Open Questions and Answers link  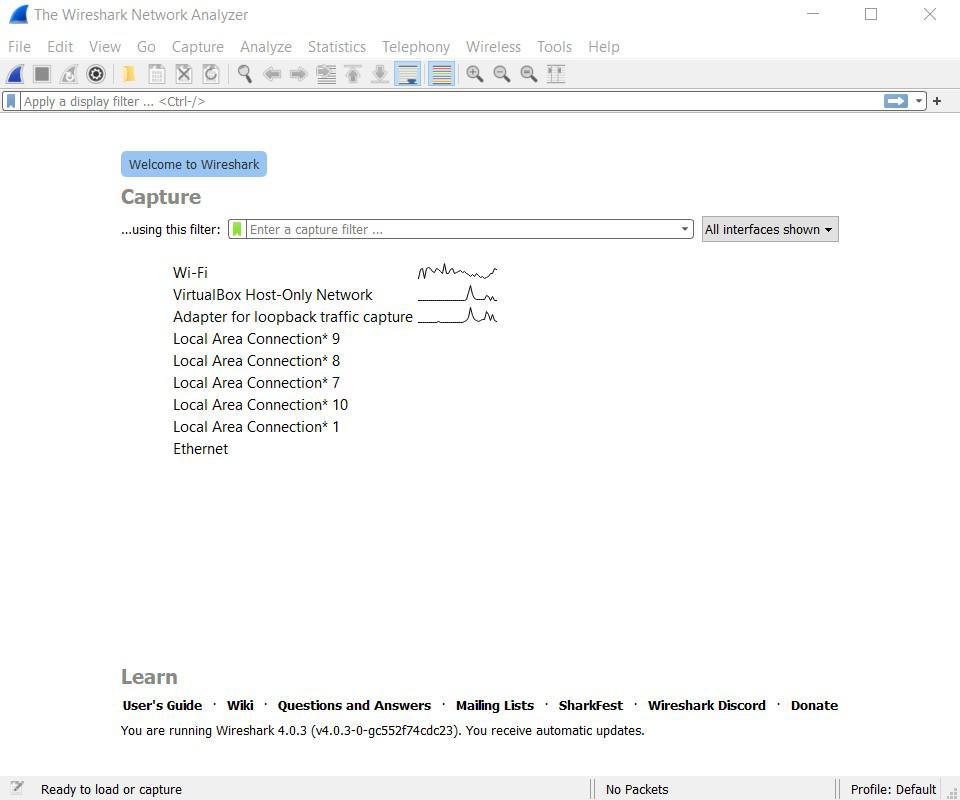click(354, 705)
